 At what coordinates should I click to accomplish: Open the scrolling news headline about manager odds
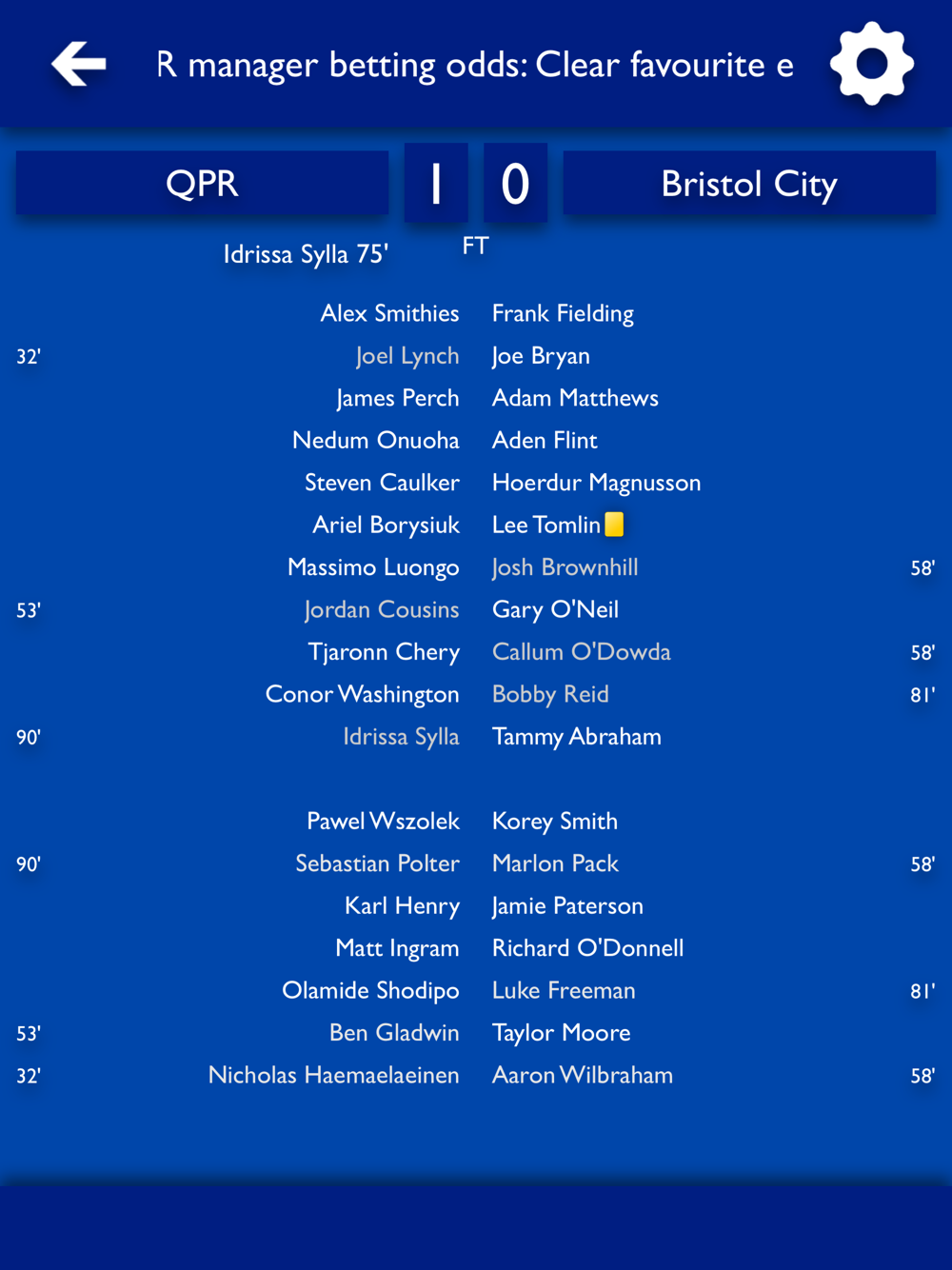tap(475, 65)
